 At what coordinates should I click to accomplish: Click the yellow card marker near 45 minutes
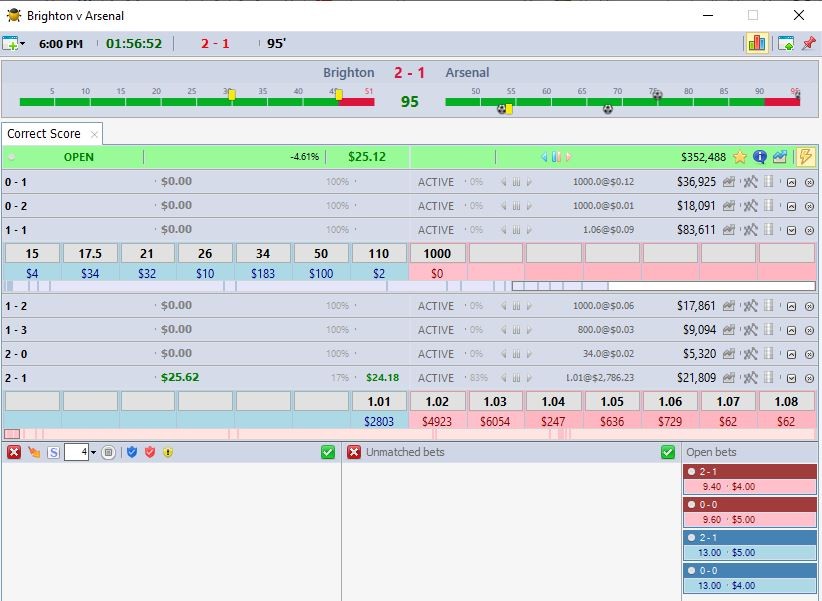click(339, 94)
